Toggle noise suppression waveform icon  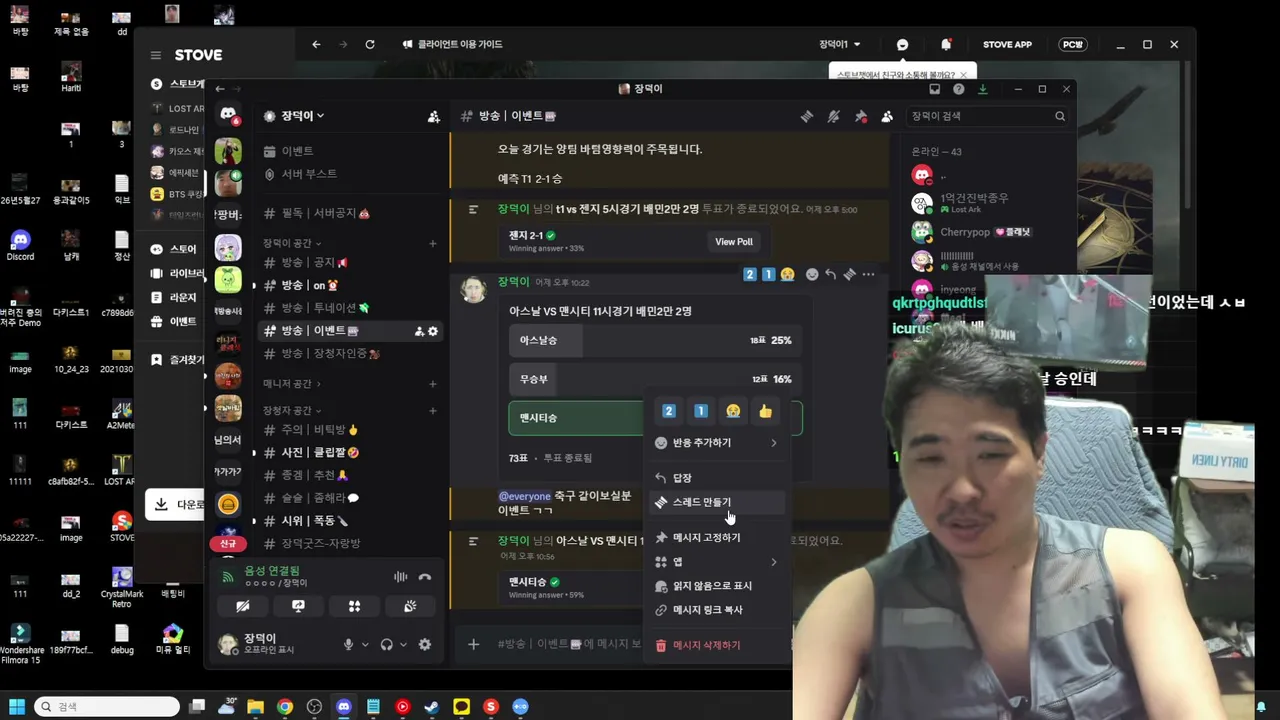401,577
